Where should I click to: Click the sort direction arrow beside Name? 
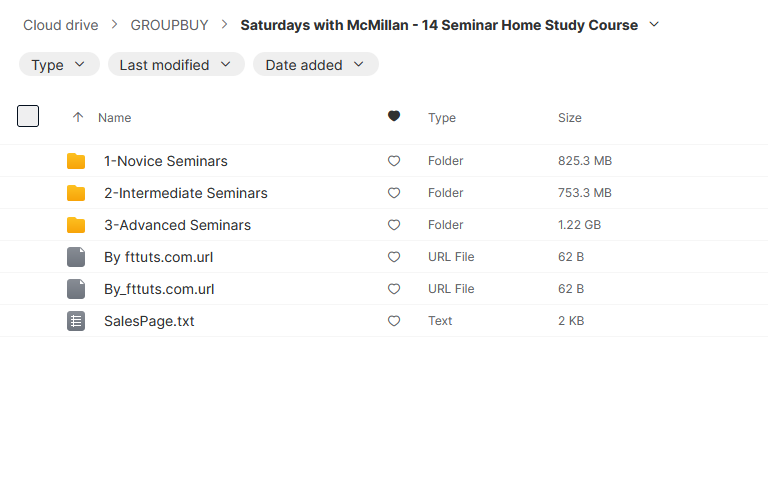click(78, 117)
